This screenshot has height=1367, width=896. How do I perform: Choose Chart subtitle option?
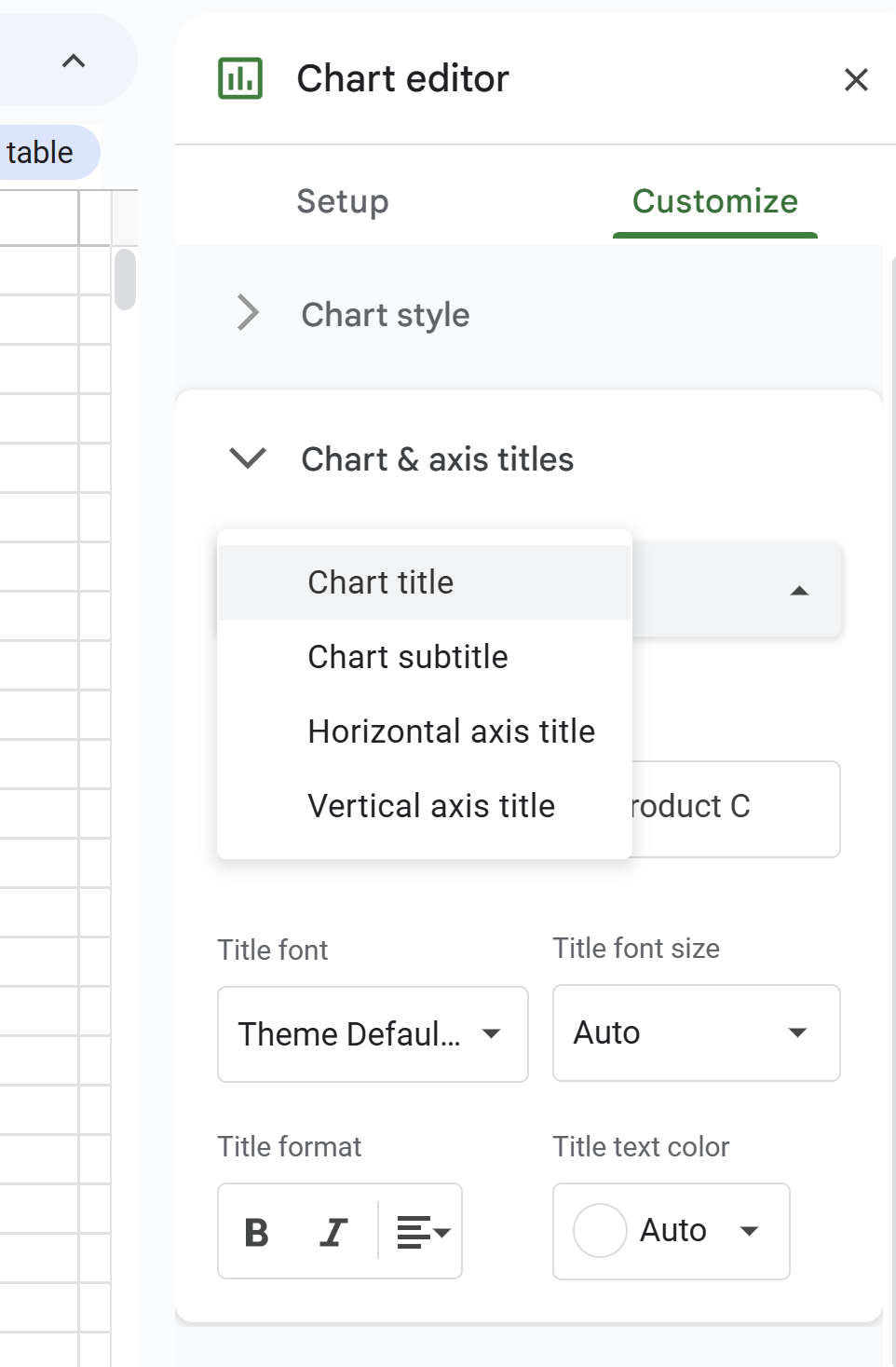coord(408,657)
